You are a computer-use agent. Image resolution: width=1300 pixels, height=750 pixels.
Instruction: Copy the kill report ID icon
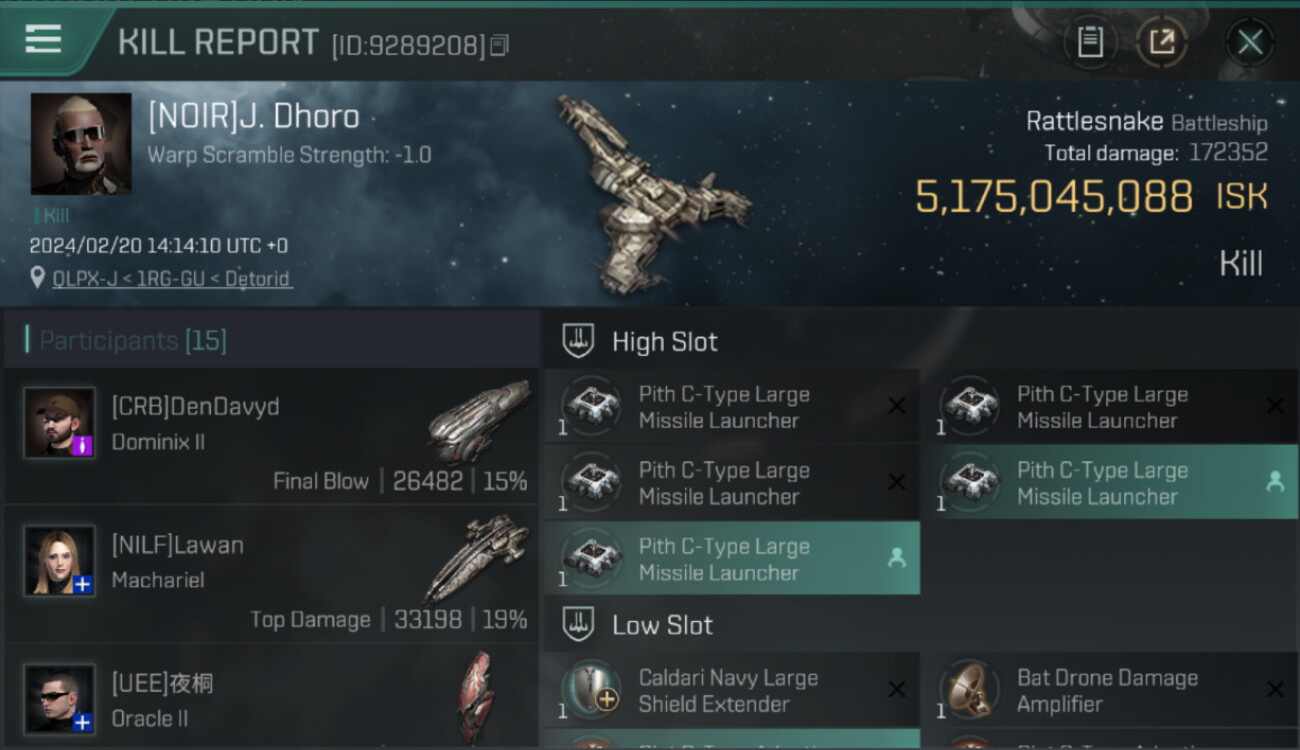(500, 45)
